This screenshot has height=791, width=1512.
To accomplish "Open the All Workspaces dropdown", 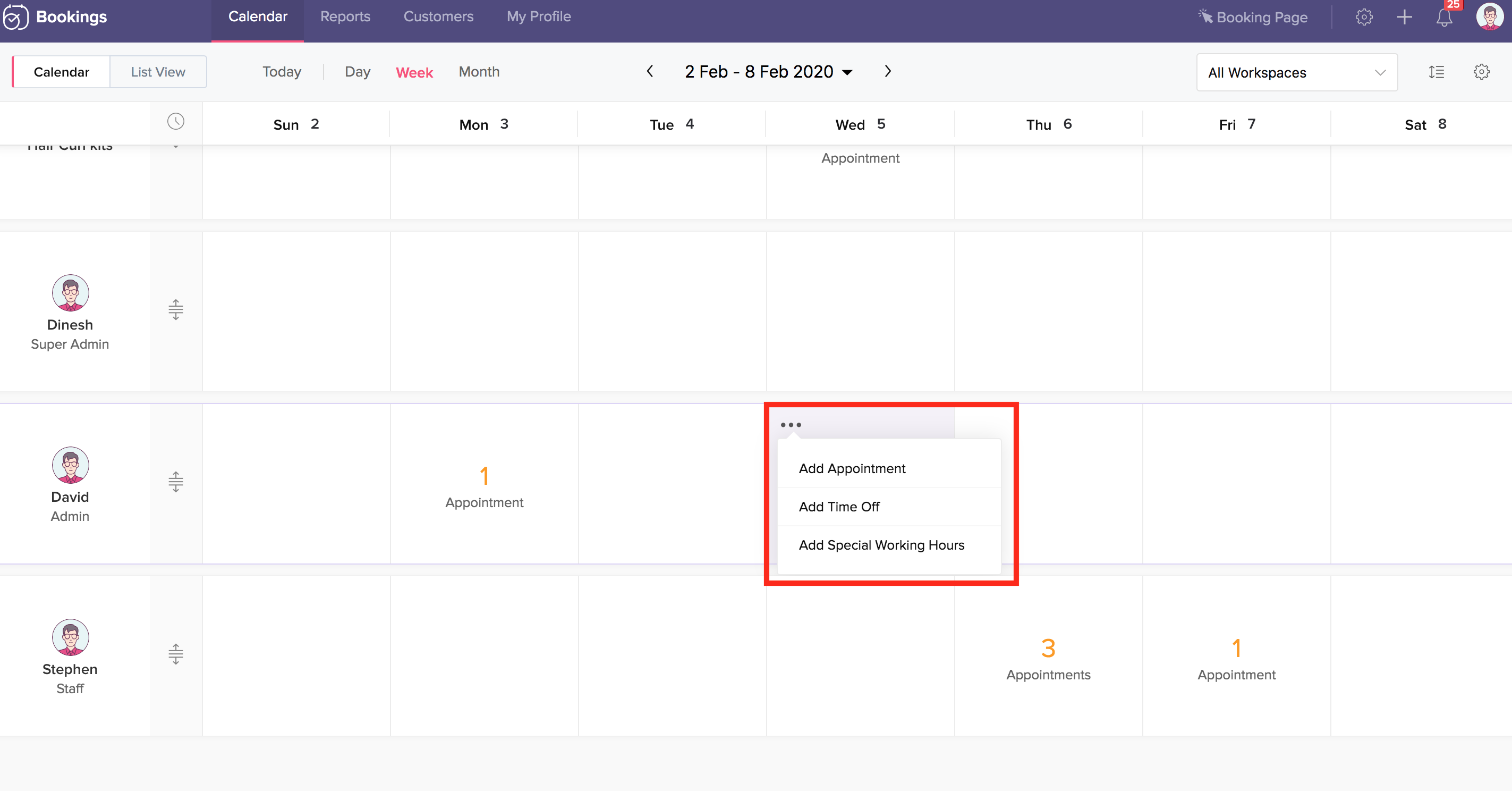I will click(x=1296, y=72).
